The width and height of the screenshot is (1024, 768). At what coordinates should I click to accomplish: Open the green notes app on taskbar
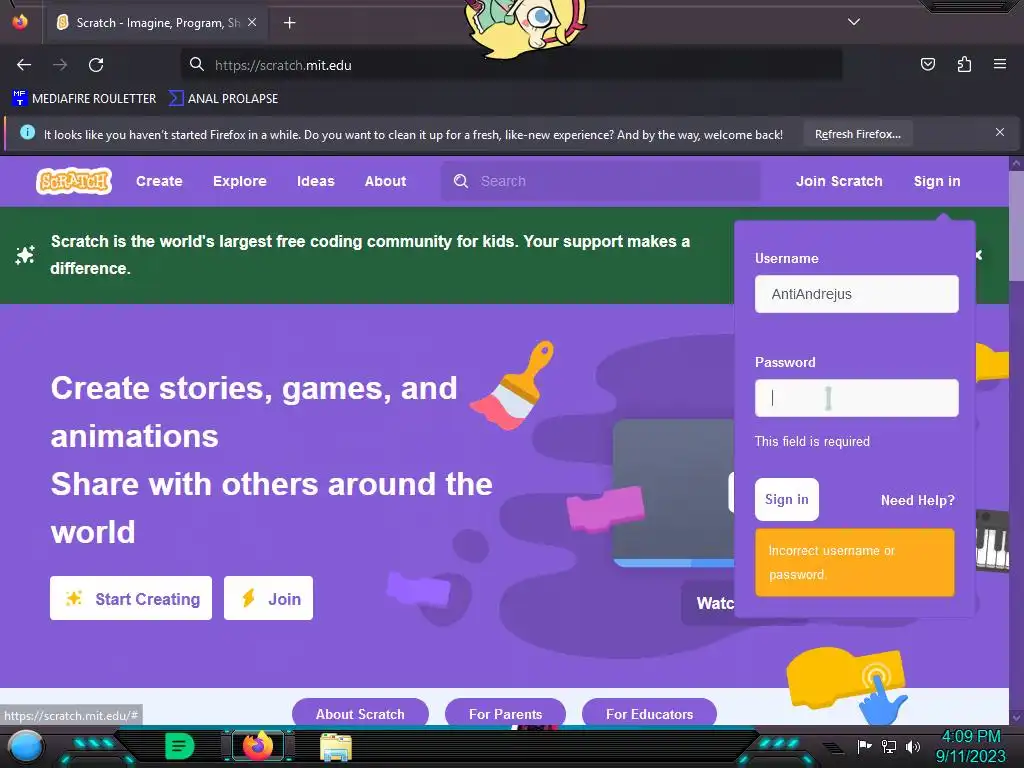point(180,746)
